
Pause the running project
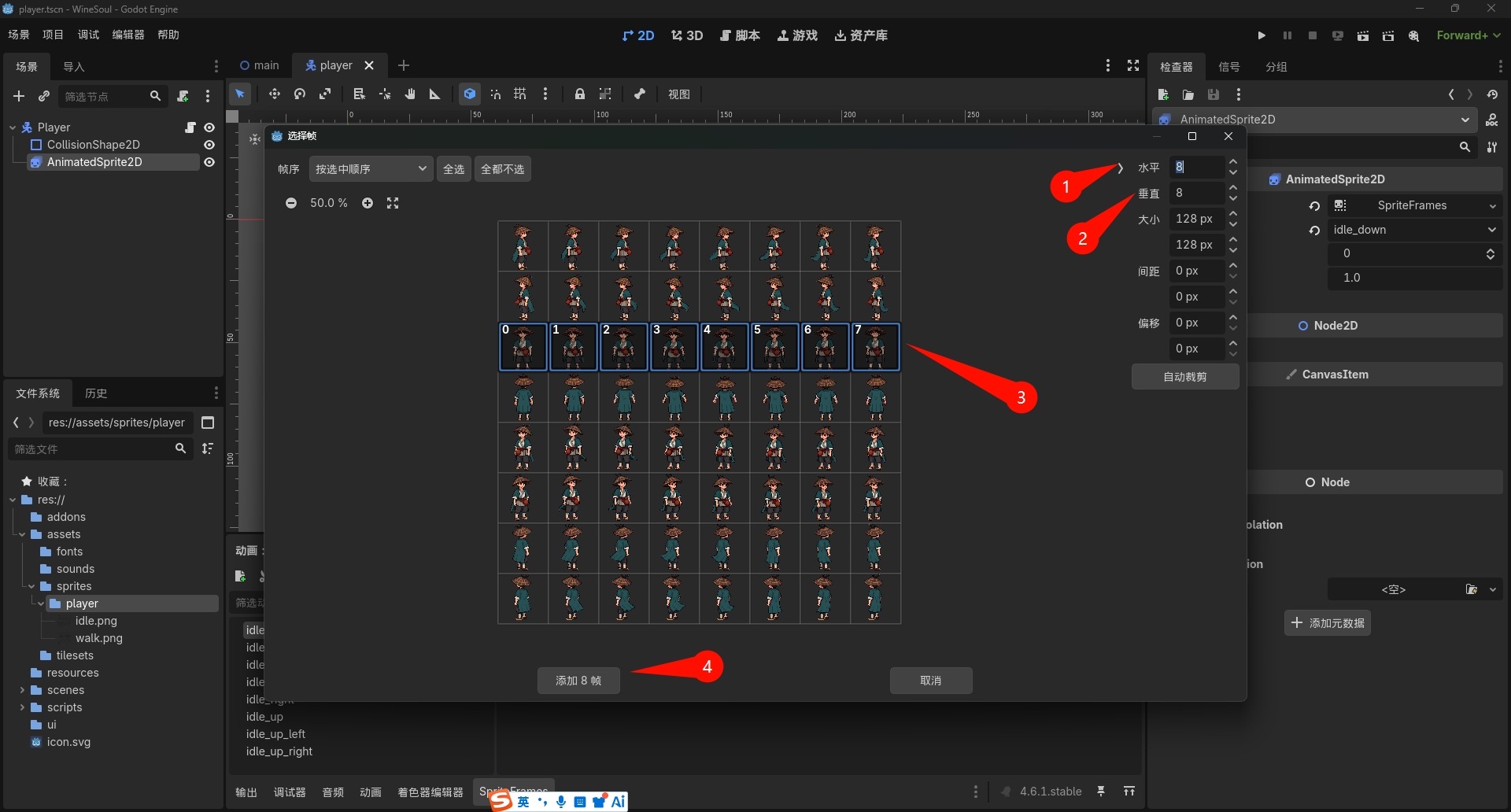1287,35
